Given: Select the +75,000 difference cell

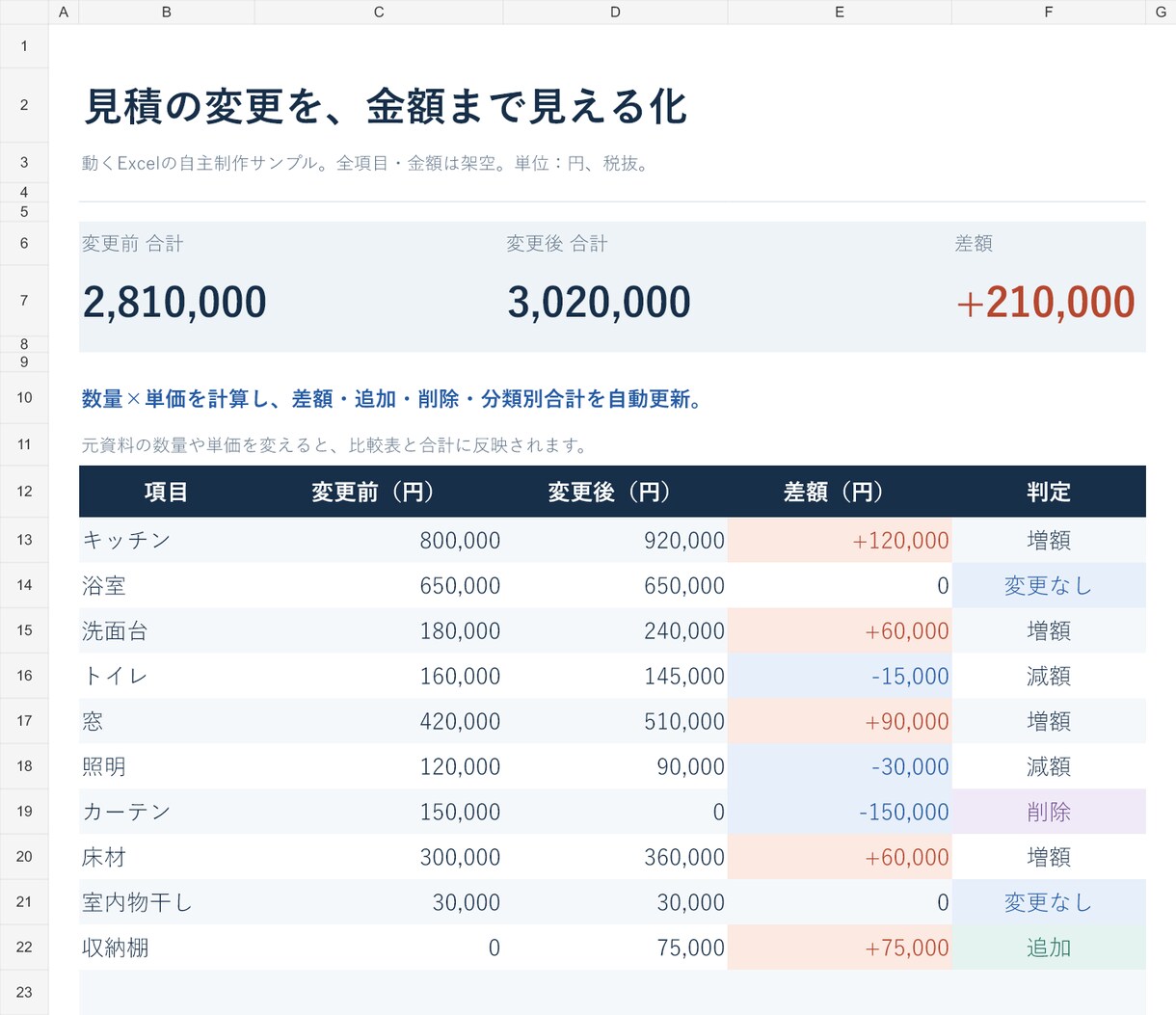Looking at the screenshot, I should (840, 948).
